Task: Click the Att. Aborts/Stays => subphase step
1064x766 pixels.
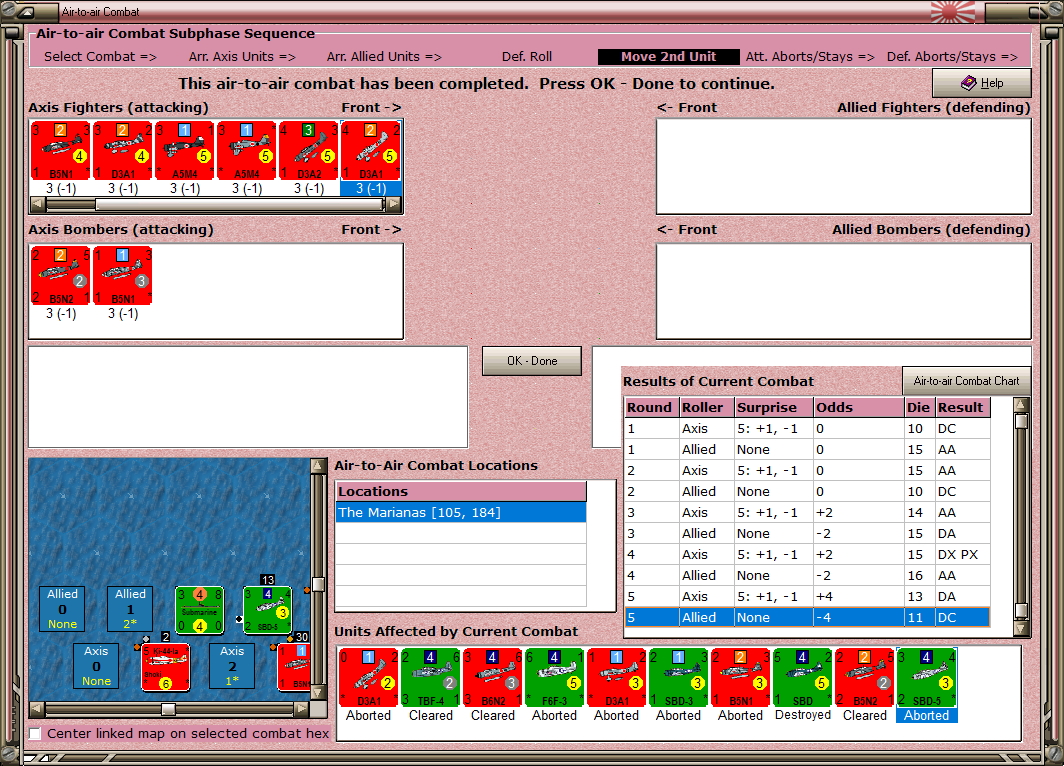Action: [x=810, y=57]
